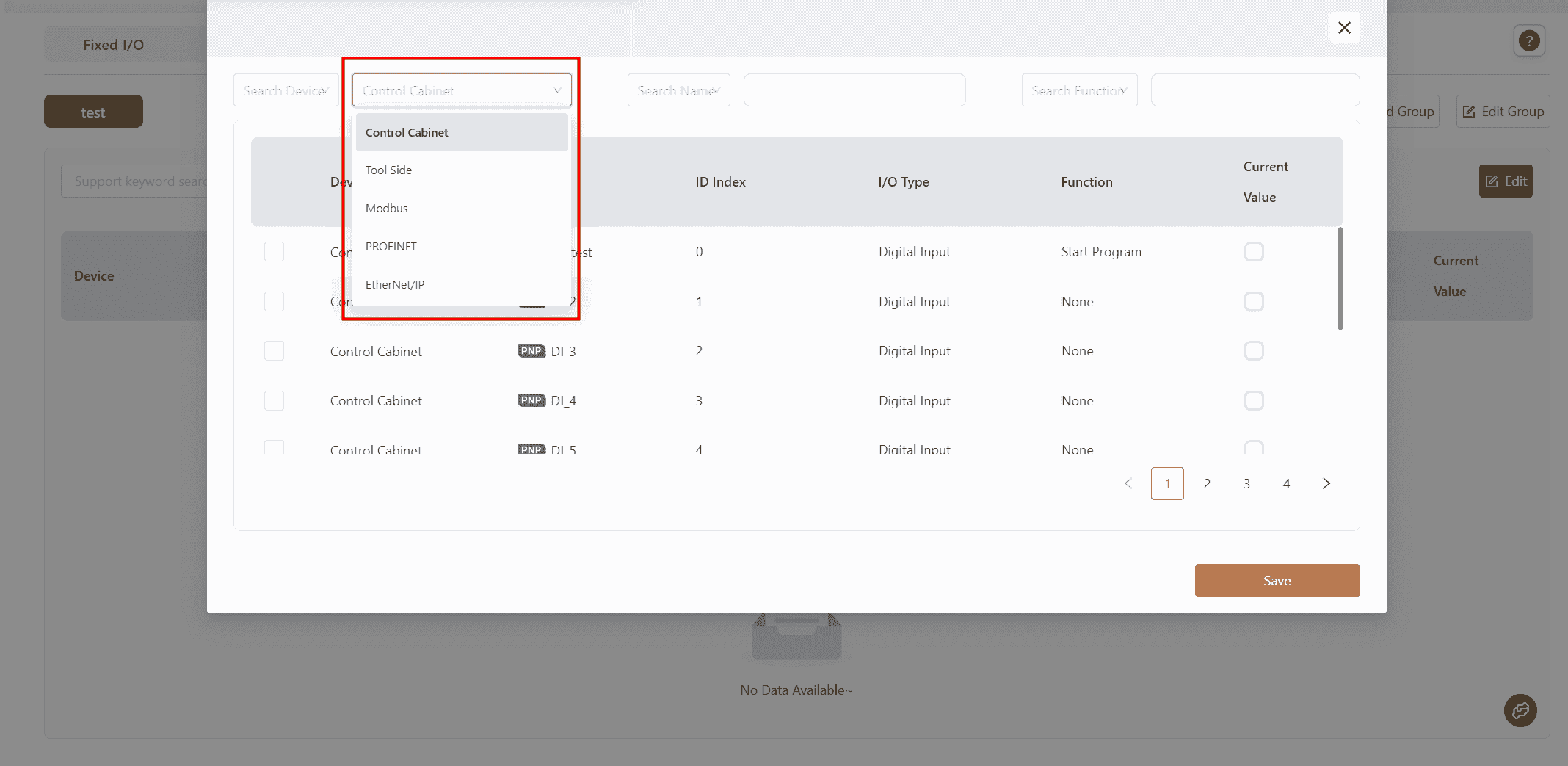Go to next page with right arrow
Viewport: 1568px width, 766px height.
1326,483
